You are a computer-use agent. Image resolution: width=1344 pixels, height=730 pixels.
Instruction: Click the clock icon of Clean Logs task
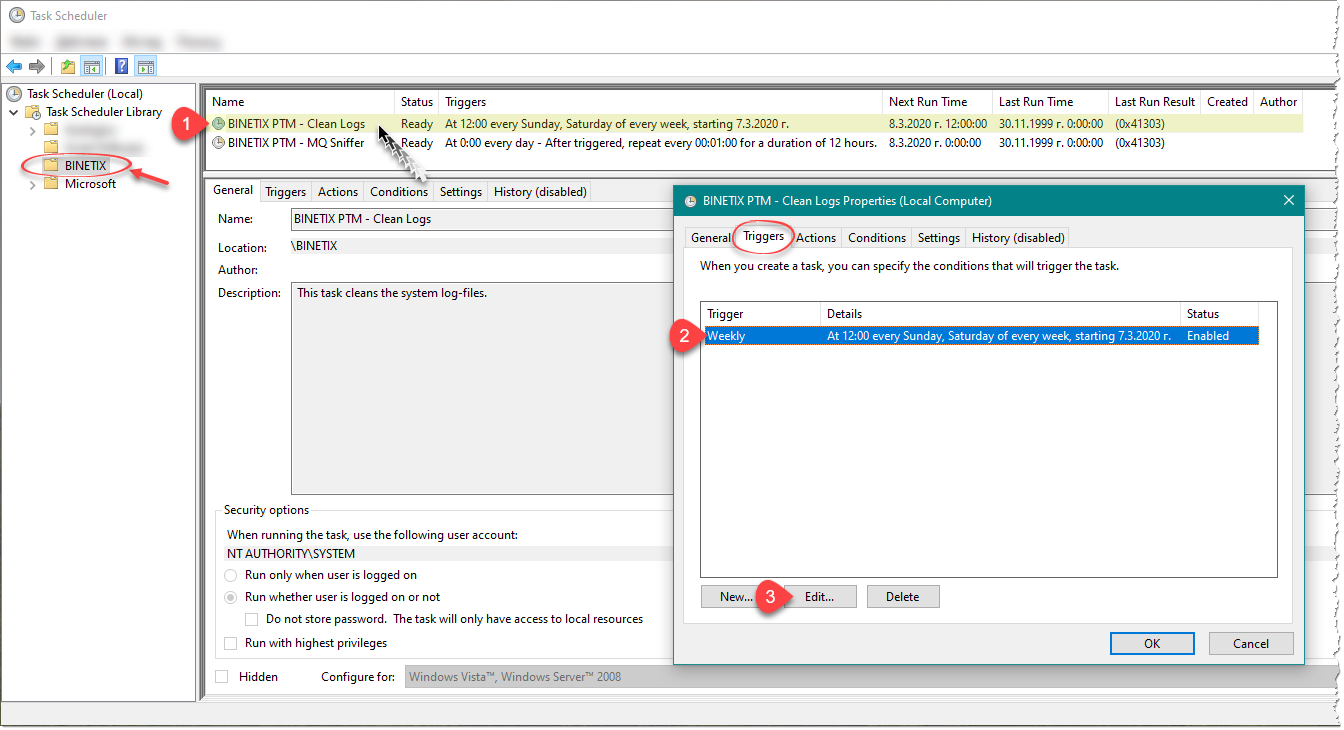[219, 124]
